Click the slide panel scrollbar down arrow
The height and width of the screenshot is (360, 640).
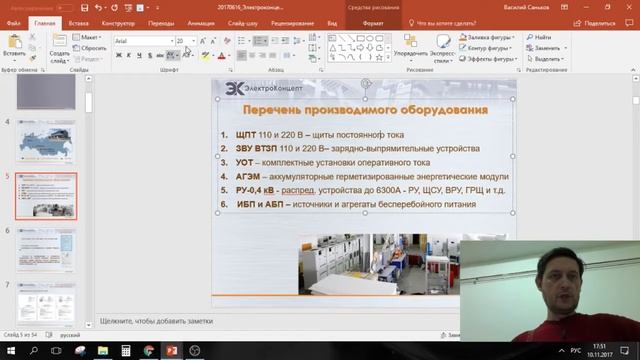[89, 325]
